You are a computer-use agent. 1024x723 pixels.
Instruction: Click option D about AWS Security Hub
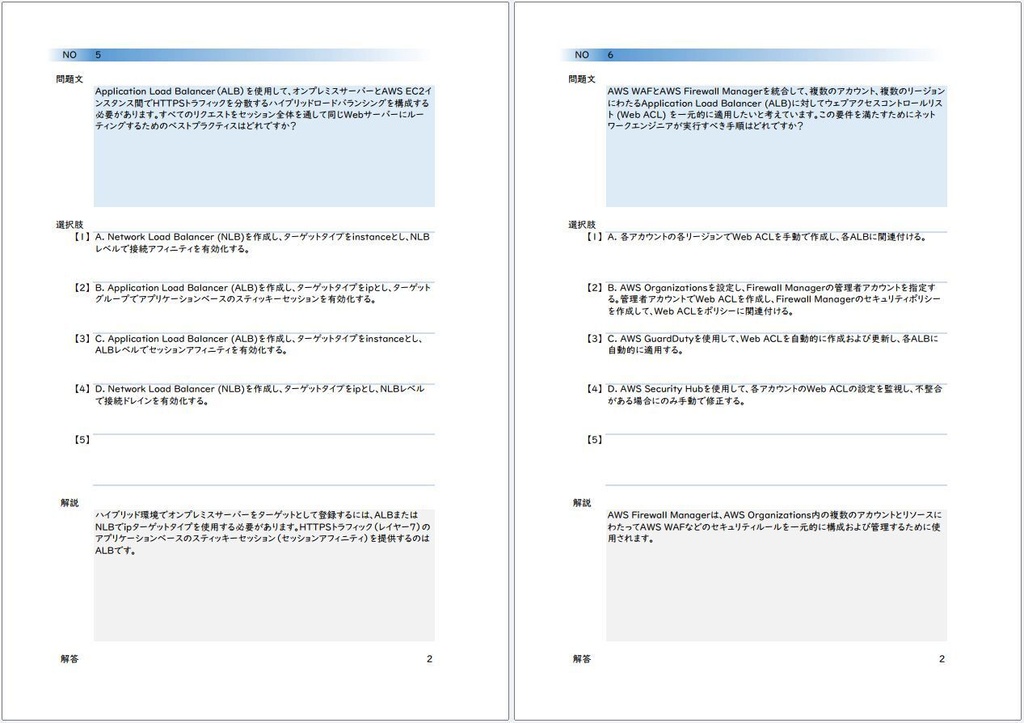click(x=775, y=394)
